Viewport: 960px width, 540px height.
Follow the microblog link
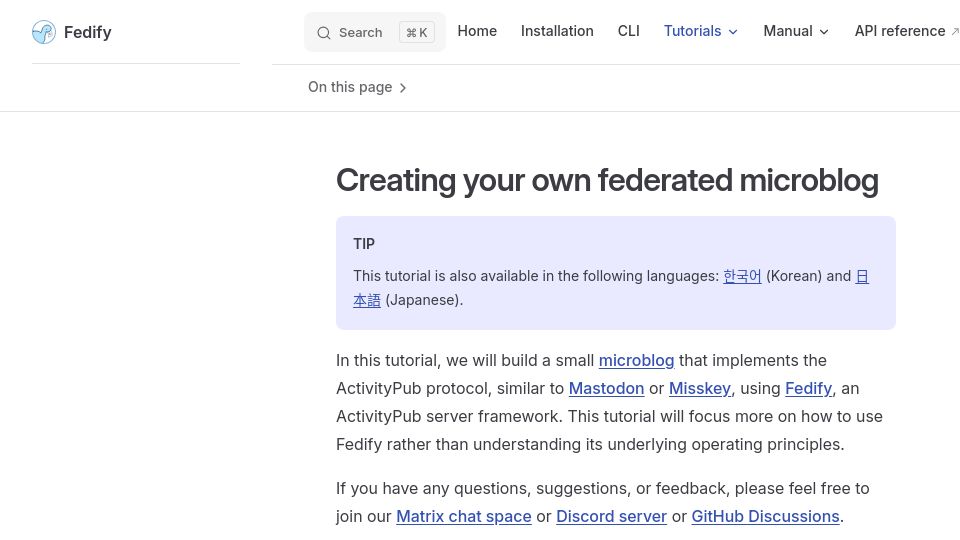click(x=636, y=361)
